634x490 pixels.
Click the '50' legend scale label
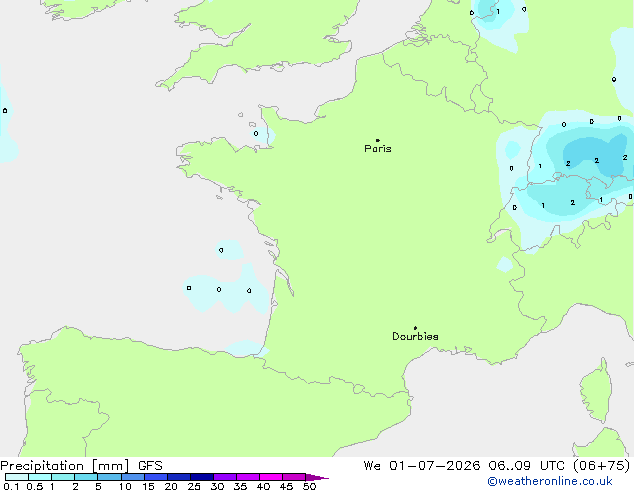click(x=309, y=486)
